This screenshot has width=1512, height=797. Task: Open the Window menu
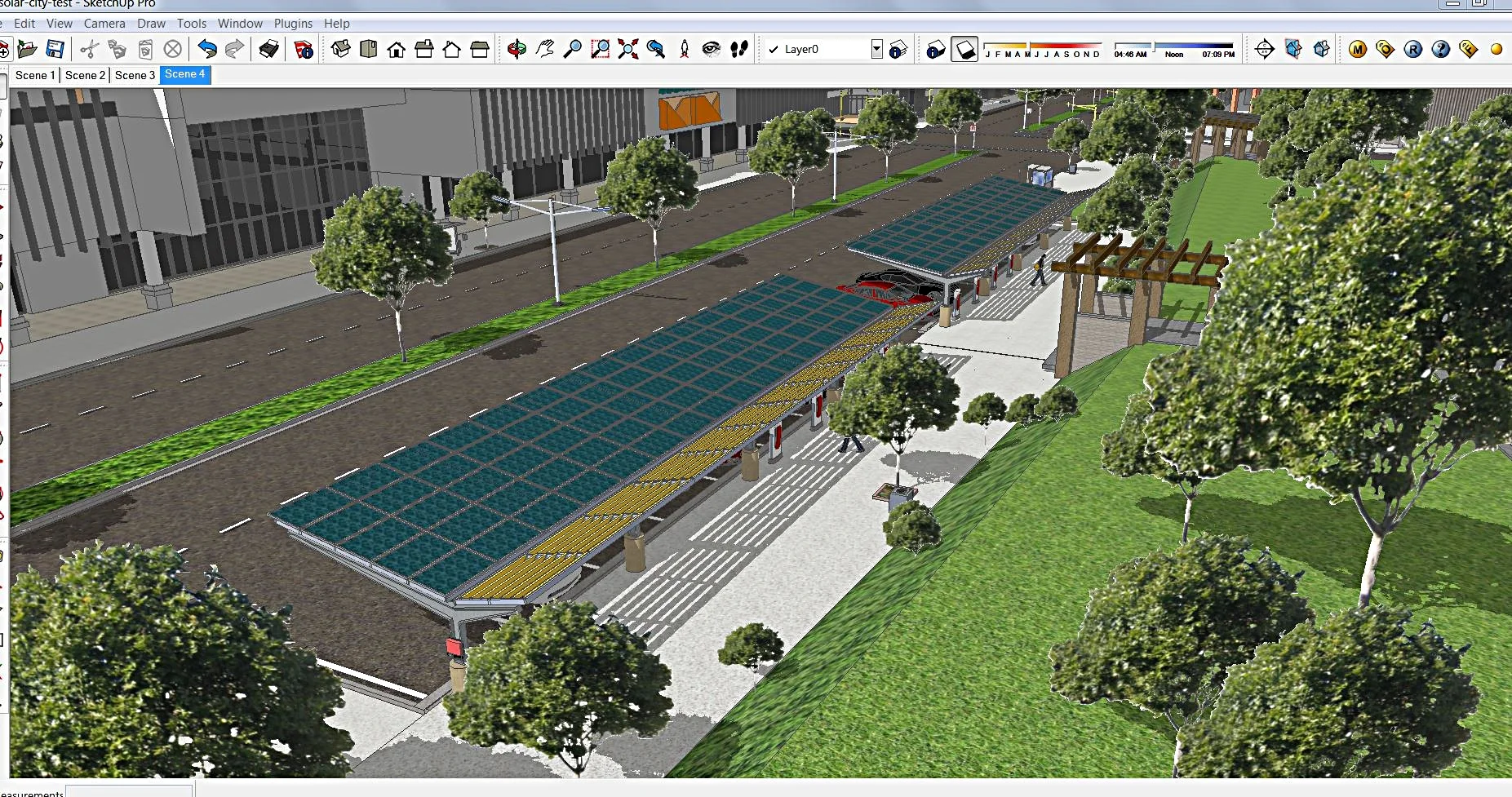click(240, 24)
